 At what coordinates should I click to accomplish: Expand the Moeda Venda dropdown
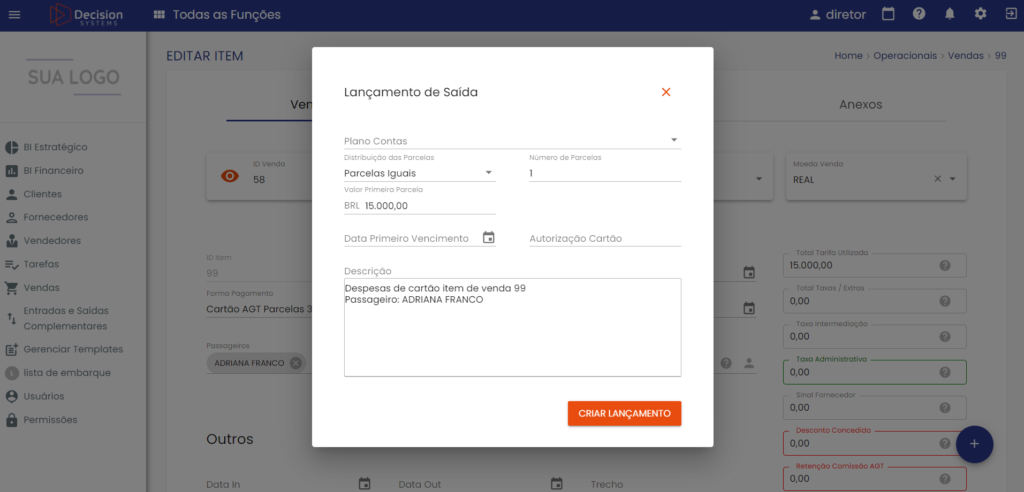(x=953, y=179)
